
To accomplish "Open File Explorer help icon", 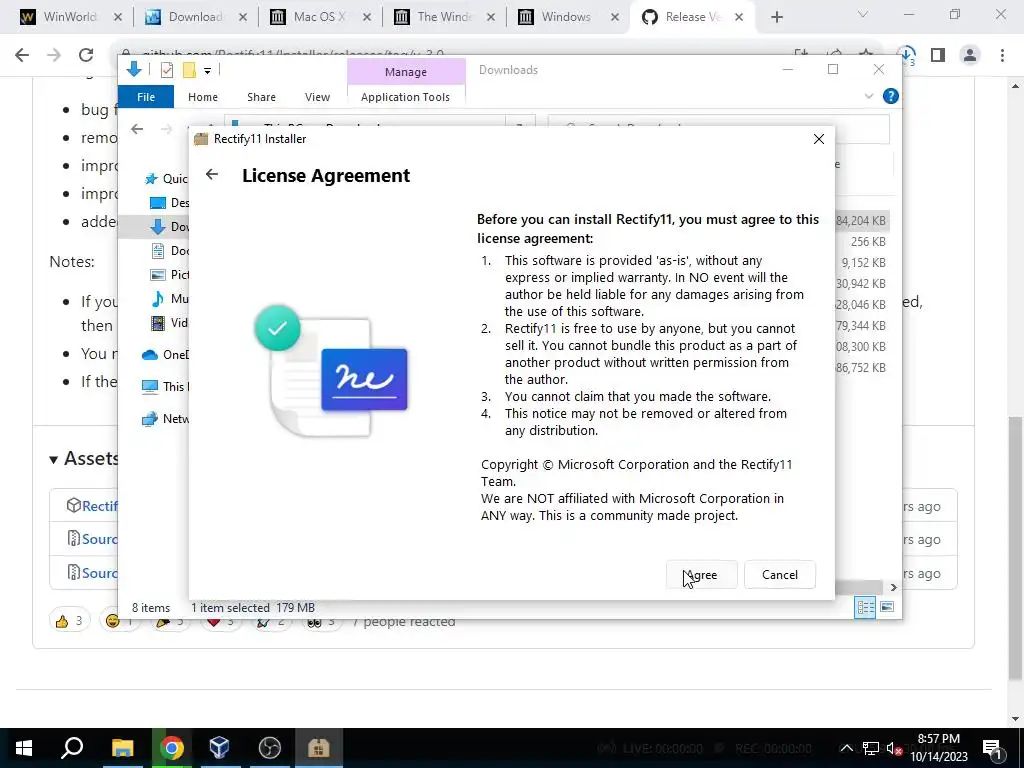I will [890, 96].
